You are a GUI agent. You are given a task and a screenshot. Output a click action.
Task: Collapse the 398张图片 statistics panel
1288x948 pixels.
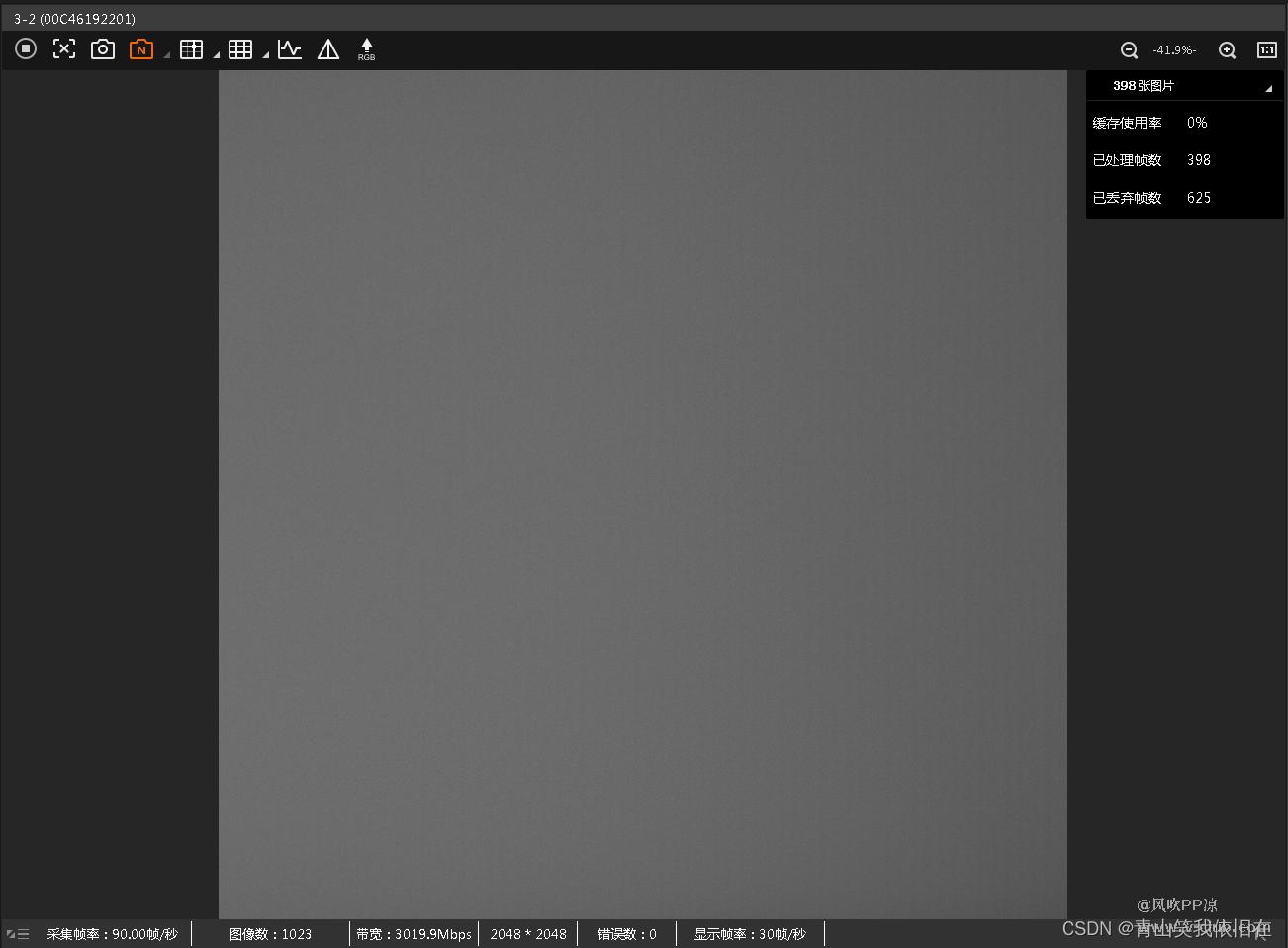pyautogui.click(x=1268, y=88)
